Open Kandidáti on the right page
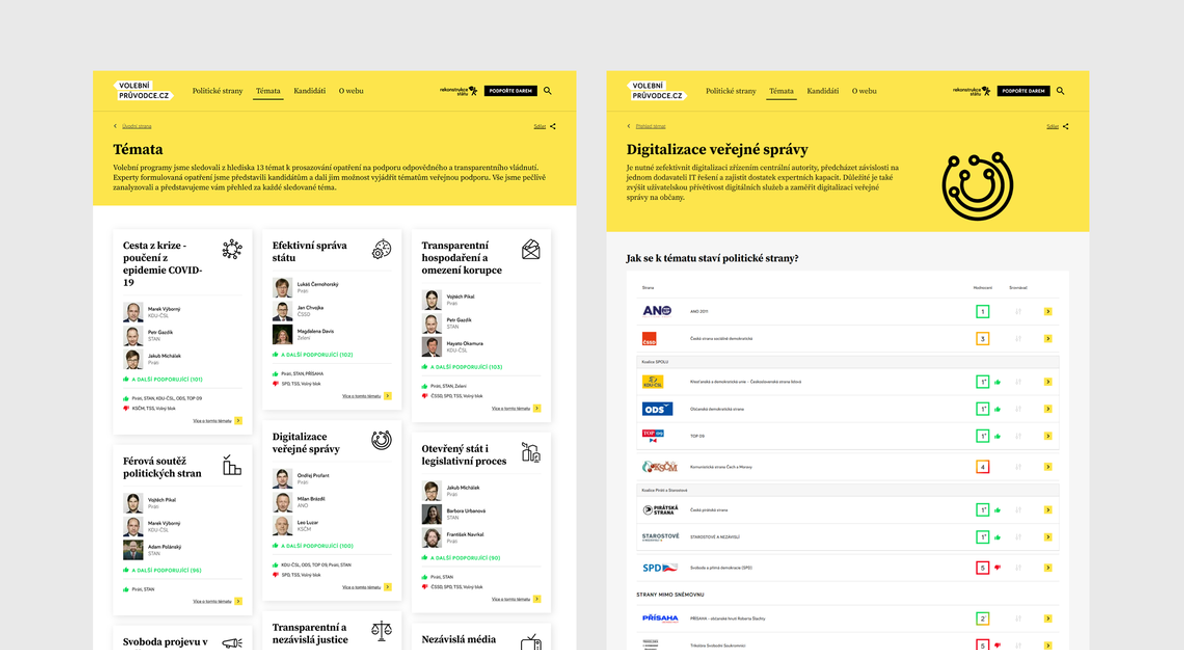 [823, 91]
